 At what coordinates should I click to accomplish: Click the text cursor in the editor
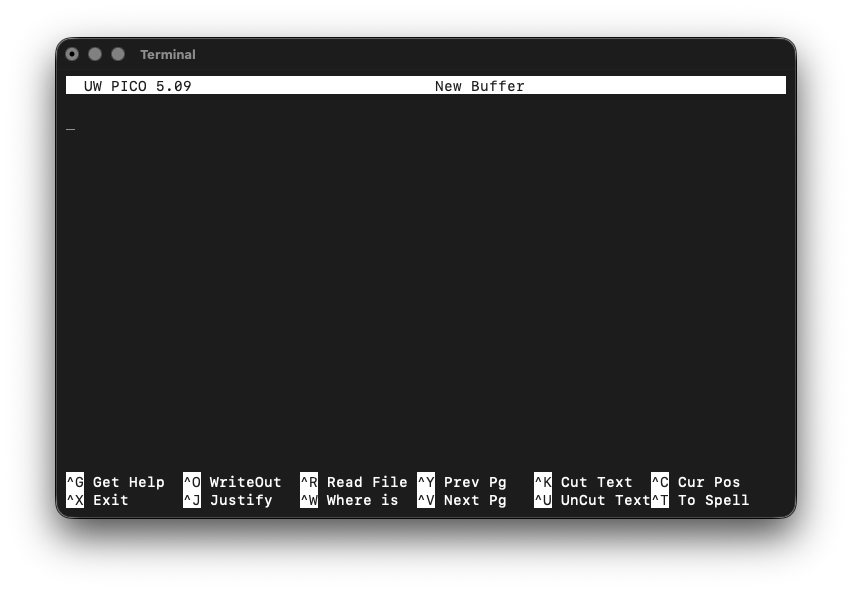tap(71, 129)
